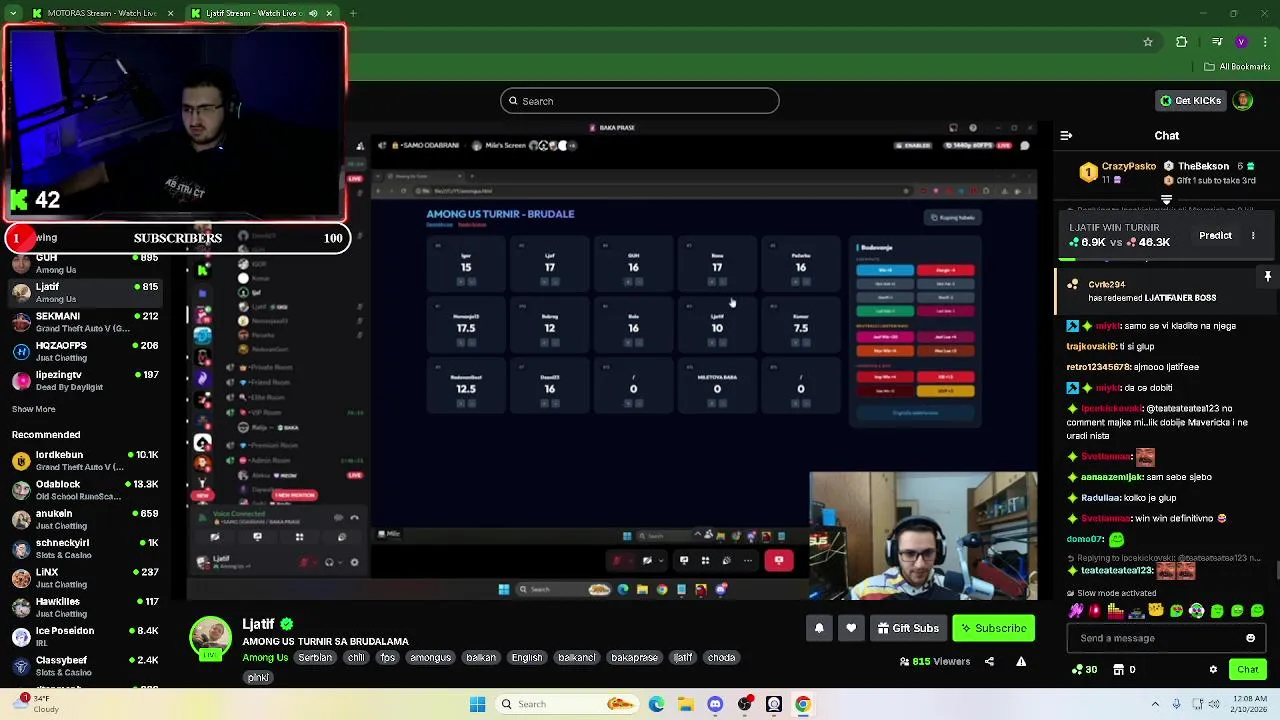Open the emoji picker in the chat box
The width and height of the screenshot is (1280, 720).
click(x=1250, y=638)
